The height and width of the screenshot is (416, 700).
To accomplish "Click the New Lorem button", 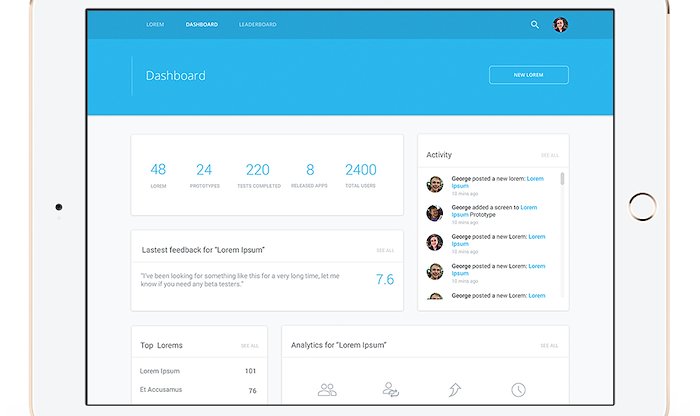I will [528, 75].
